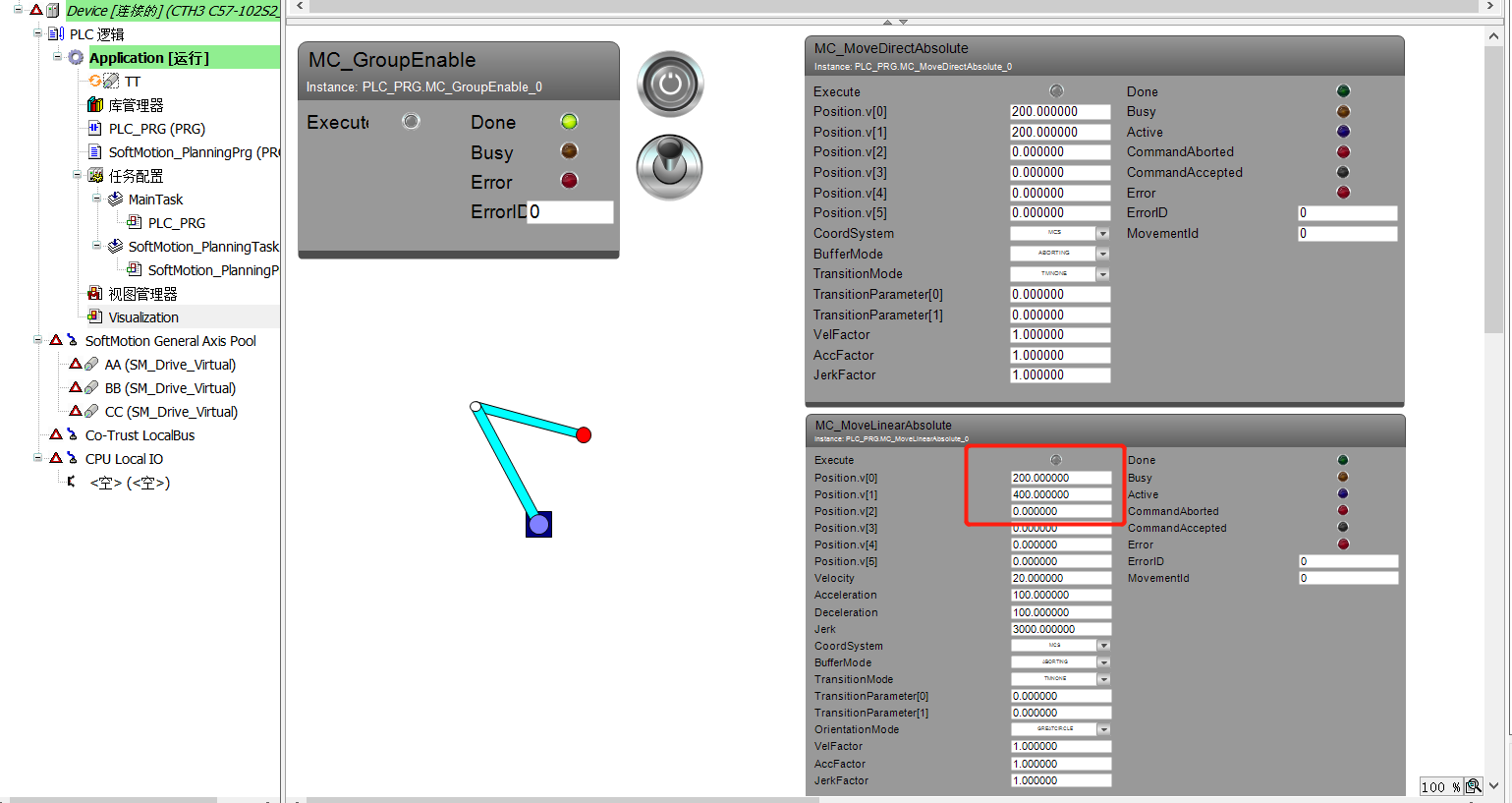Collapse the Device root node
This screenshot has height=803, width=1512.
(x=18, y=10)
